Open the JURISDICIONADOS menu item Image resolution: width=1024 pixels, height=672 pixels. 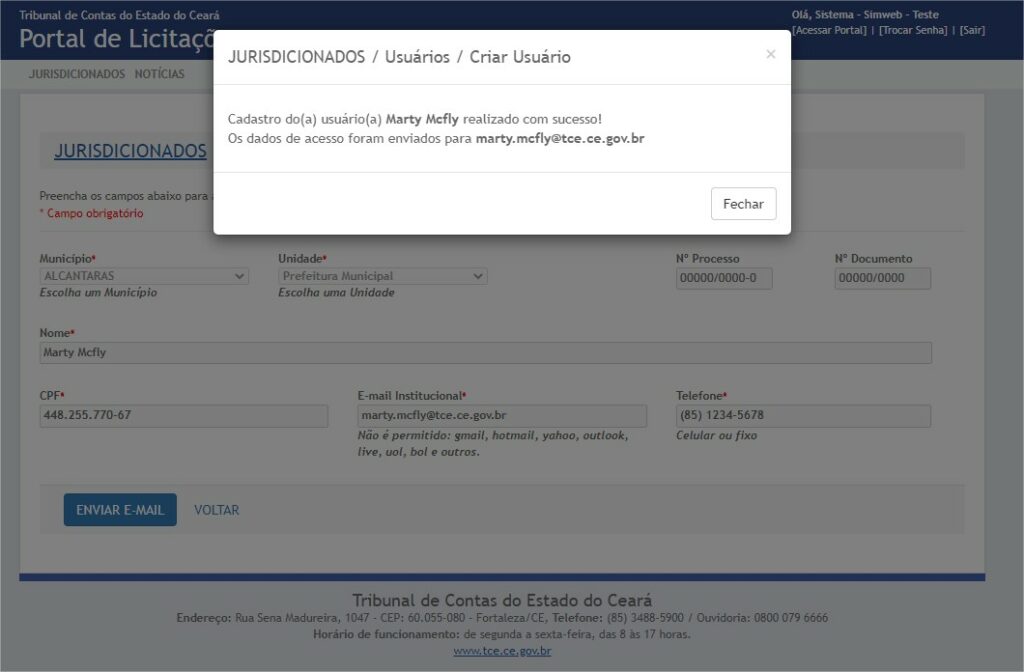point(77,74)
